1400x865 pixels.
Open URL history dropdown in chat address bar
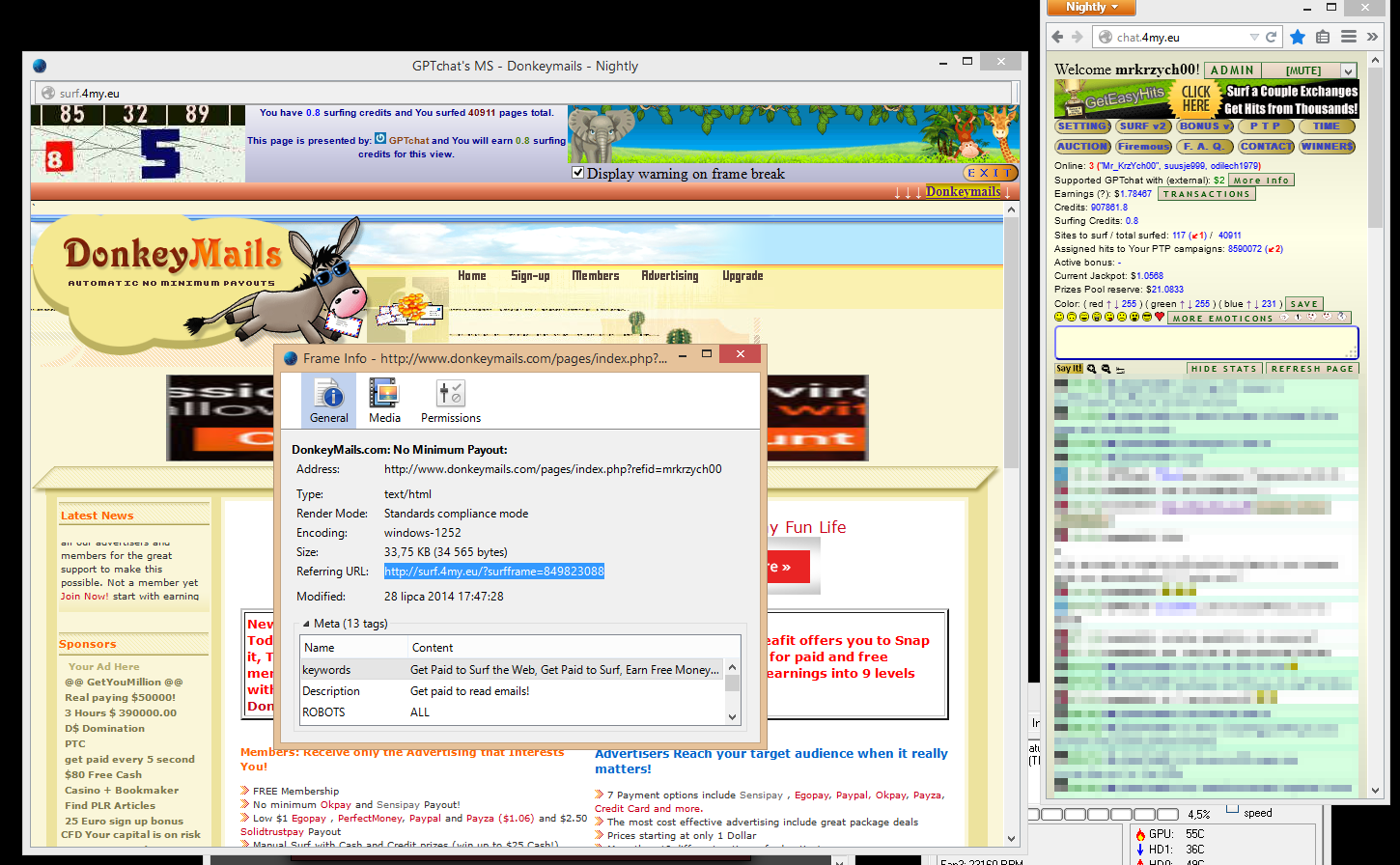(x=1254, y=37)
